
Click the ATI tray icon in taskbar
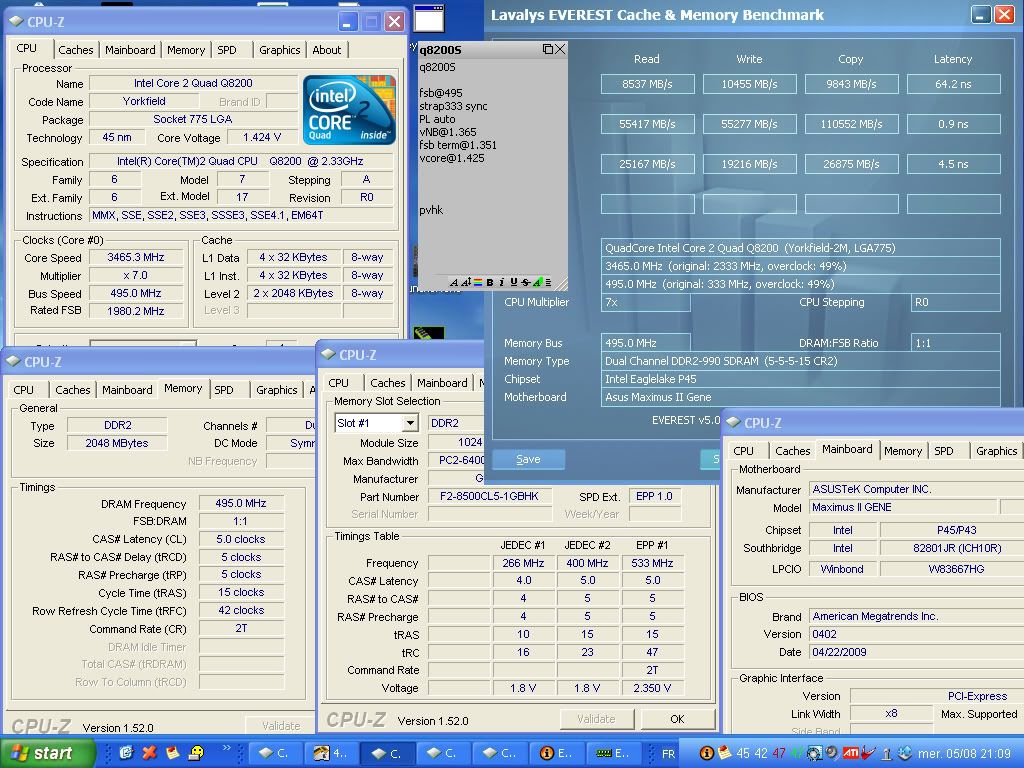851,753
